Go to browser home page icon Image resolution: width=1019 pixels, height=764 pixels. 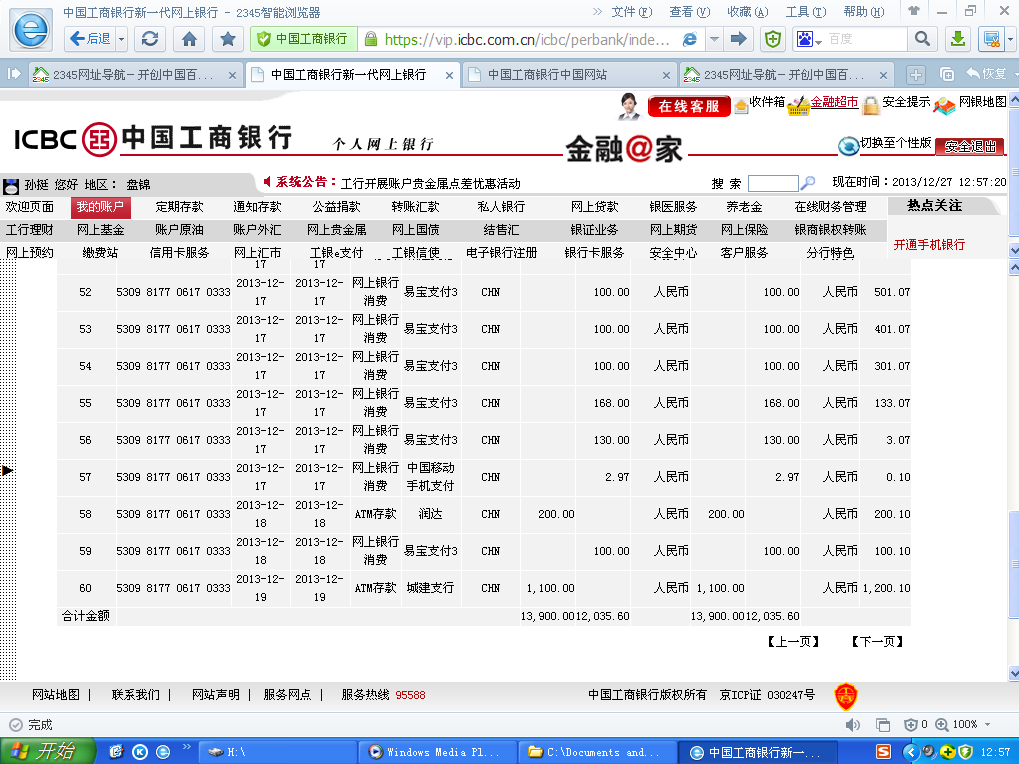[189, 39]
